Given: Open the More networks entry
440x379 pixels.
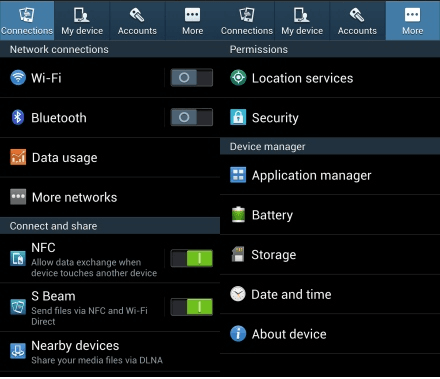Looking at the screenshot, I should click(x=110, y=197).
